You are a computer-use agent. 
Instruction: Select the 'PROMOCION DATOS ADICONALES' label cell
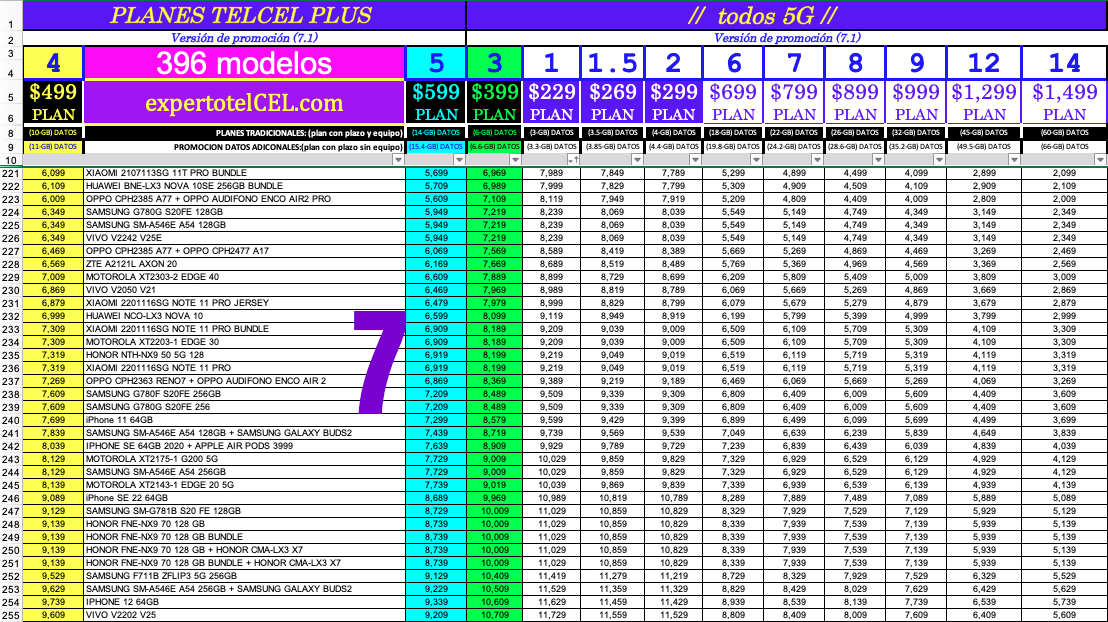tap(244, 147)
